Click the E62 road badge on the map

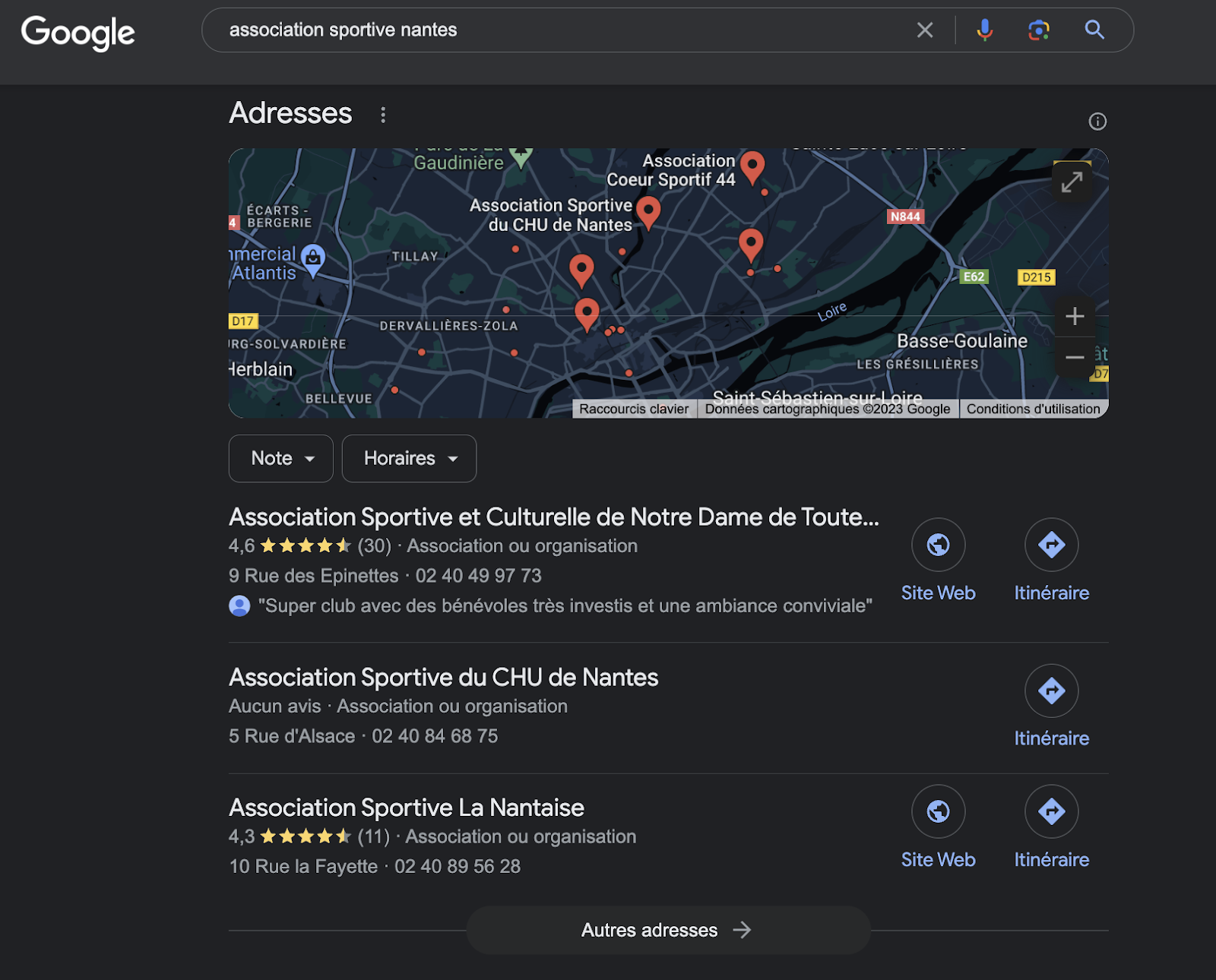click(x=974, y=277)
